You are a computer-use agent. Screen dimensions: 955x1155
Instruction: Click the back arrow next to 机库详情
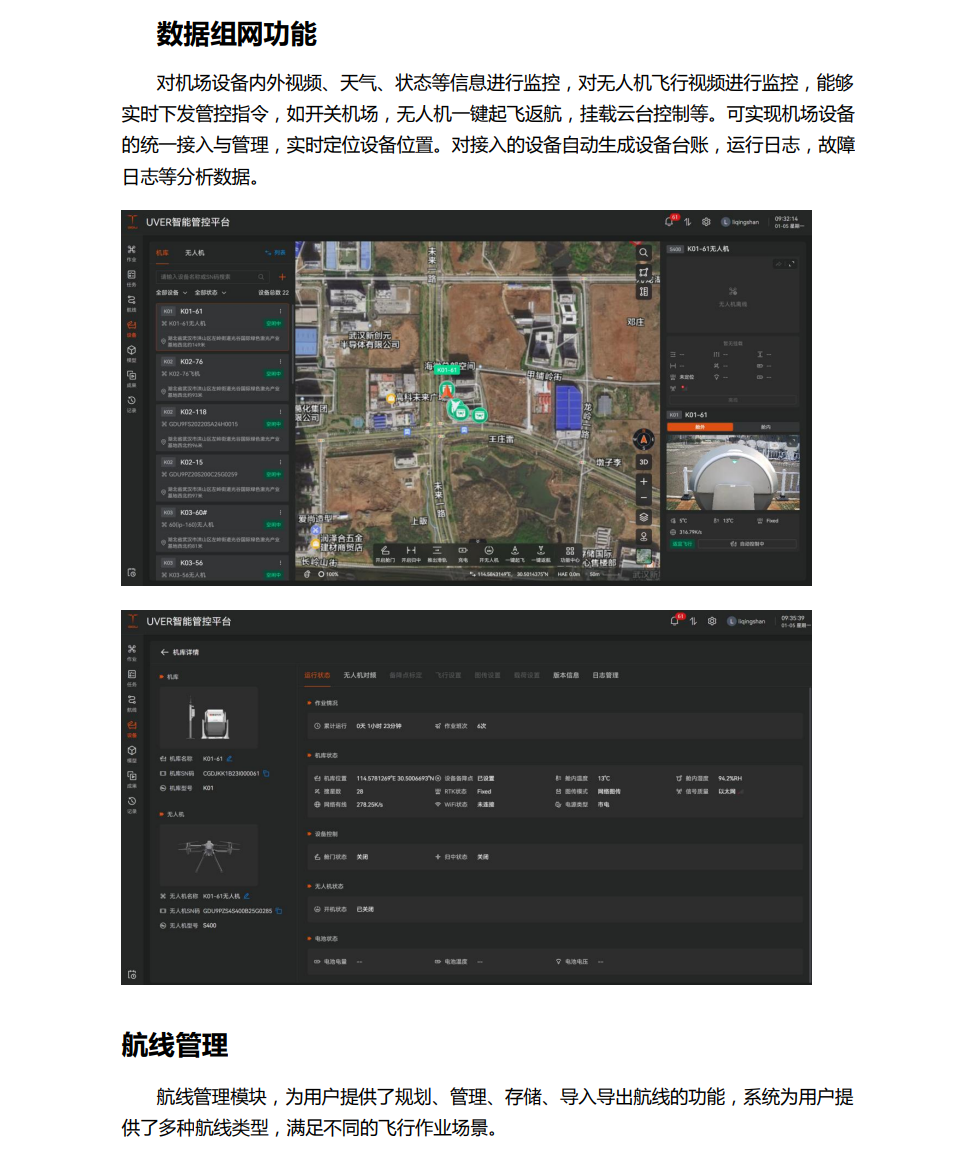point(164,652)
